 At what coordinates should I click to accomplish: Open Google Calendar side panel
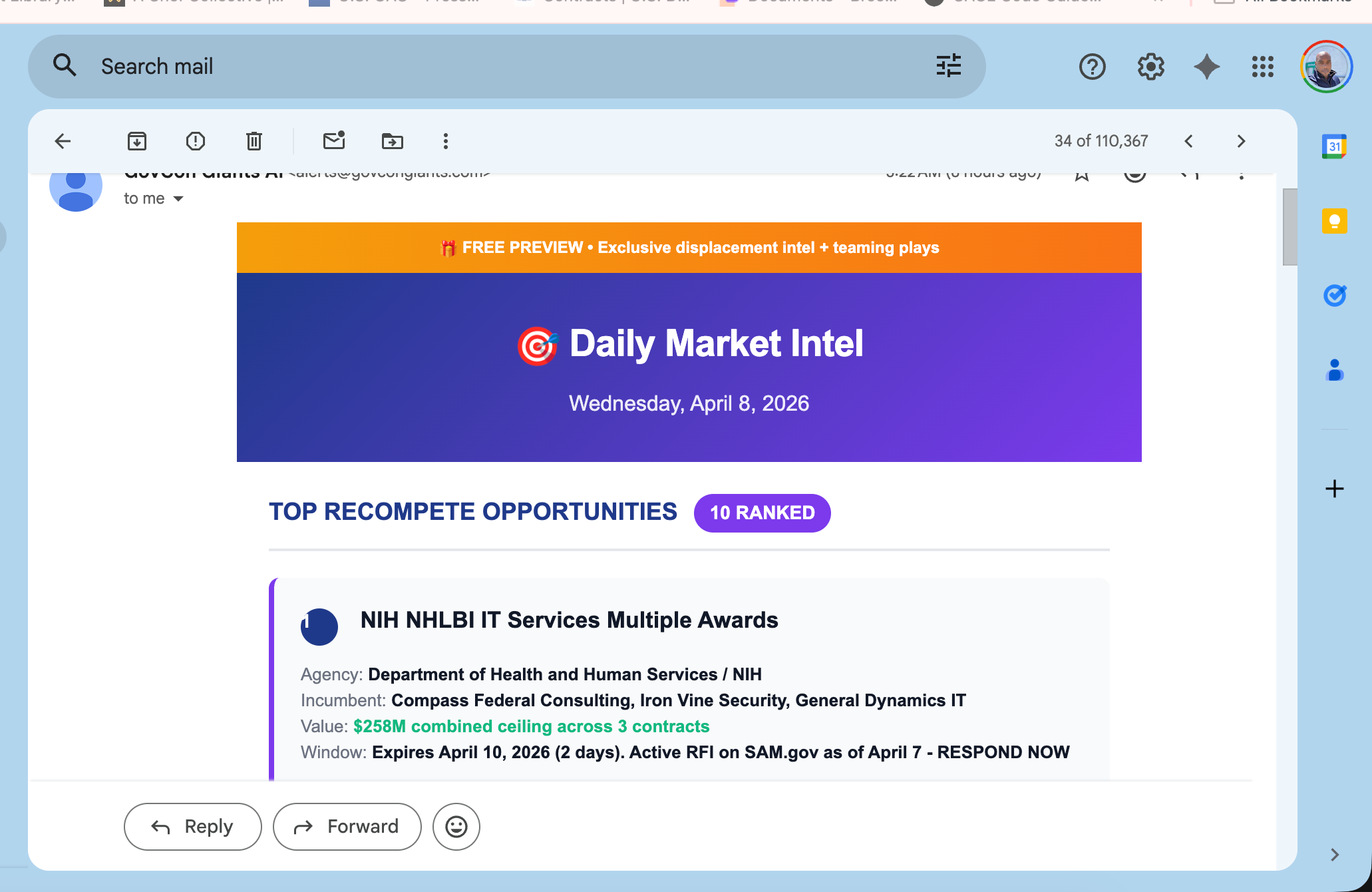coord(1335,146)
